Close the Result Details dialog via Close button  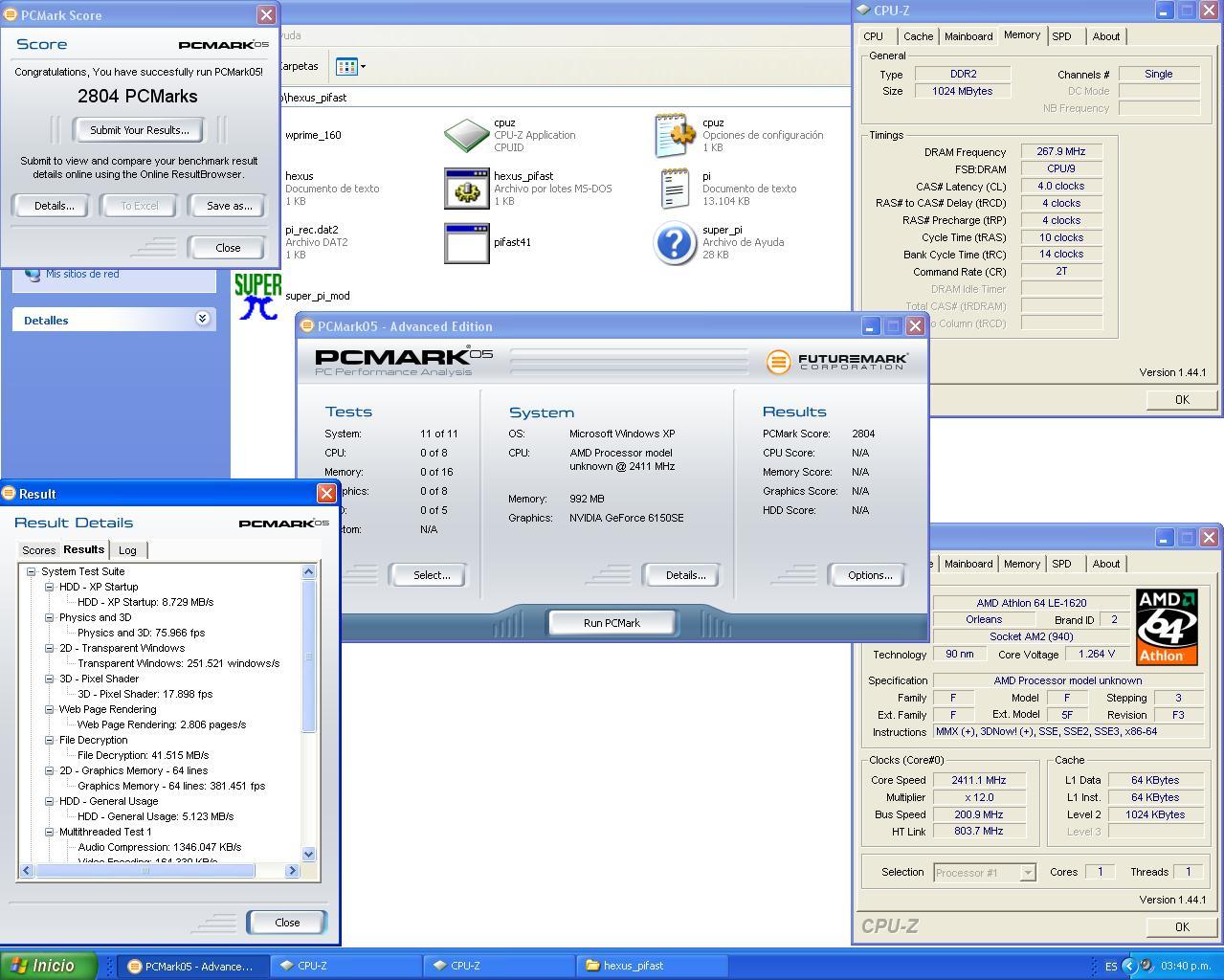tap(287, 923)
